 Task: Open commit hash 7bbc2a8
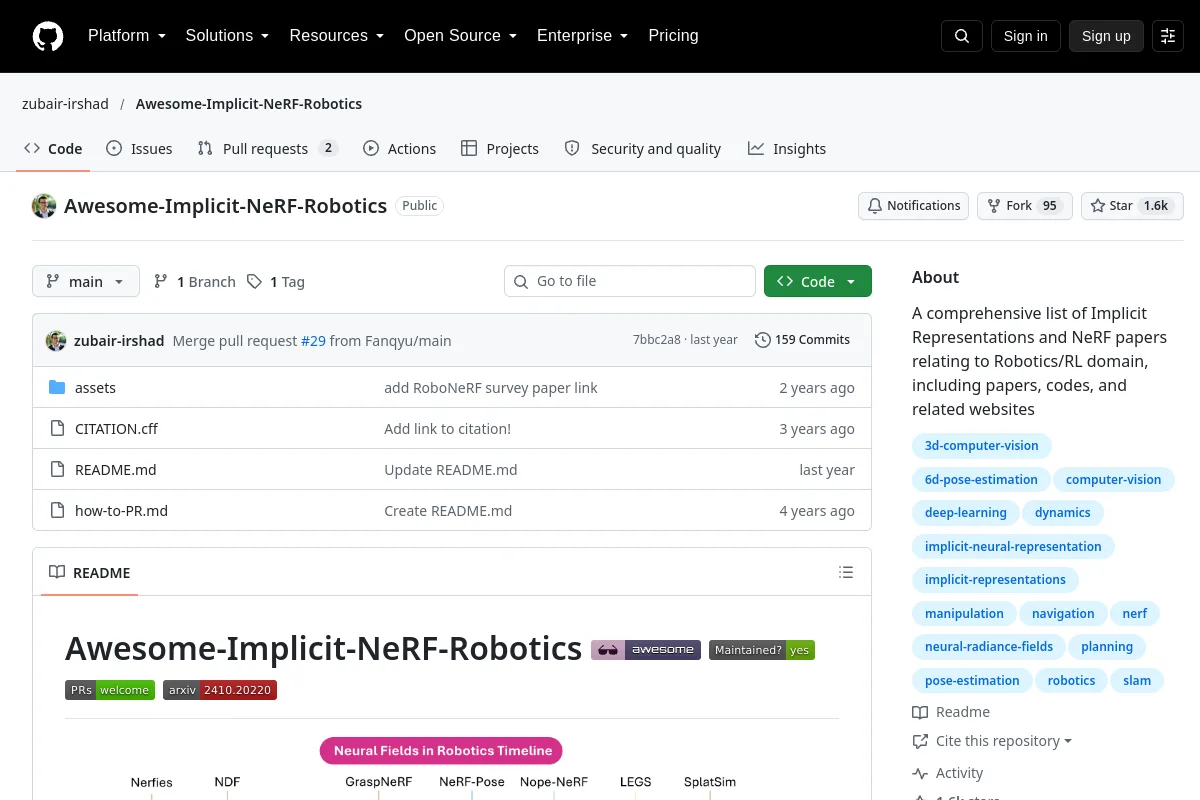(657, 340)
